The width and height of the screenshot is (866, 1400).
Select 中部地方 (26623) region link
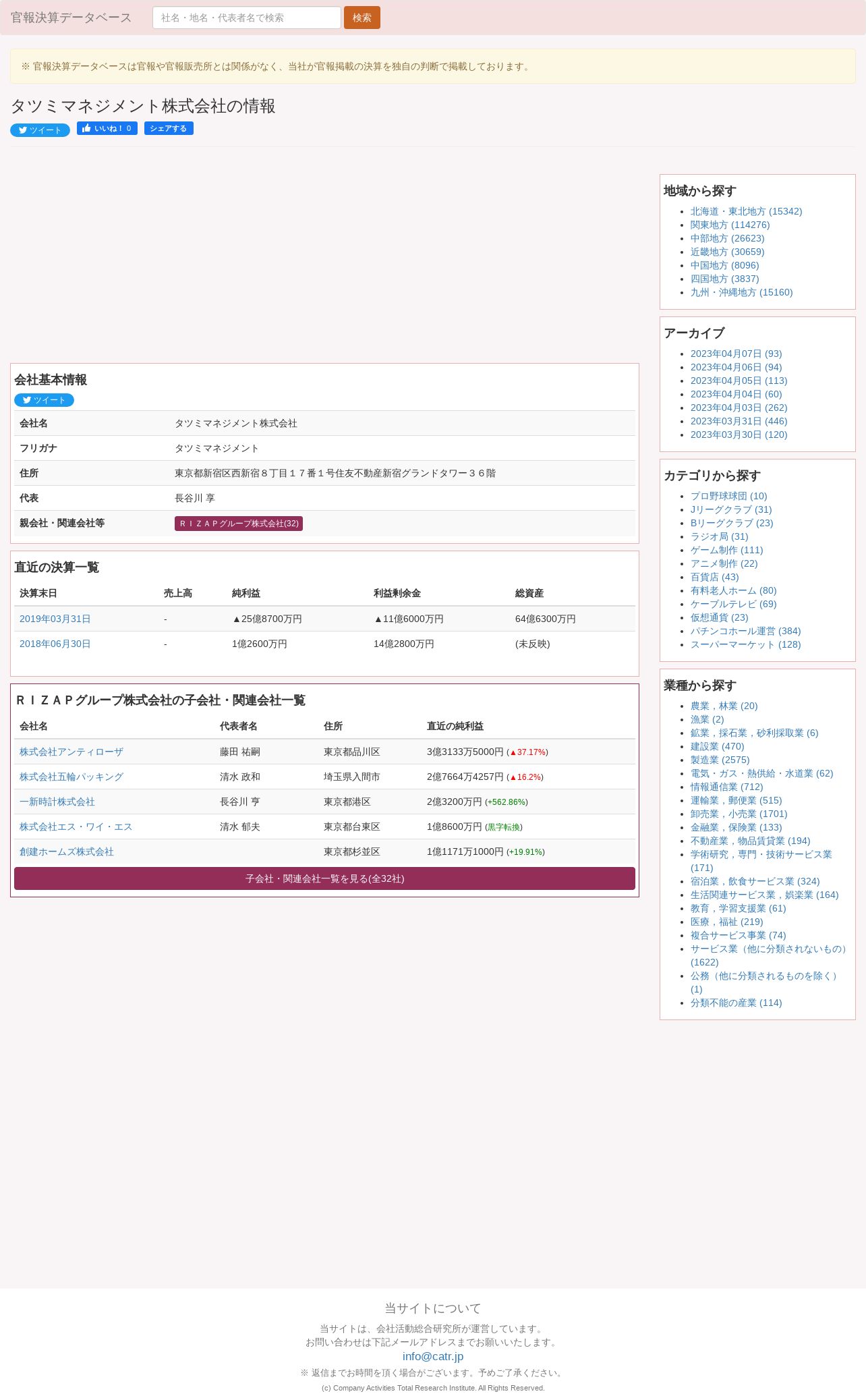(x=728, y=238)
